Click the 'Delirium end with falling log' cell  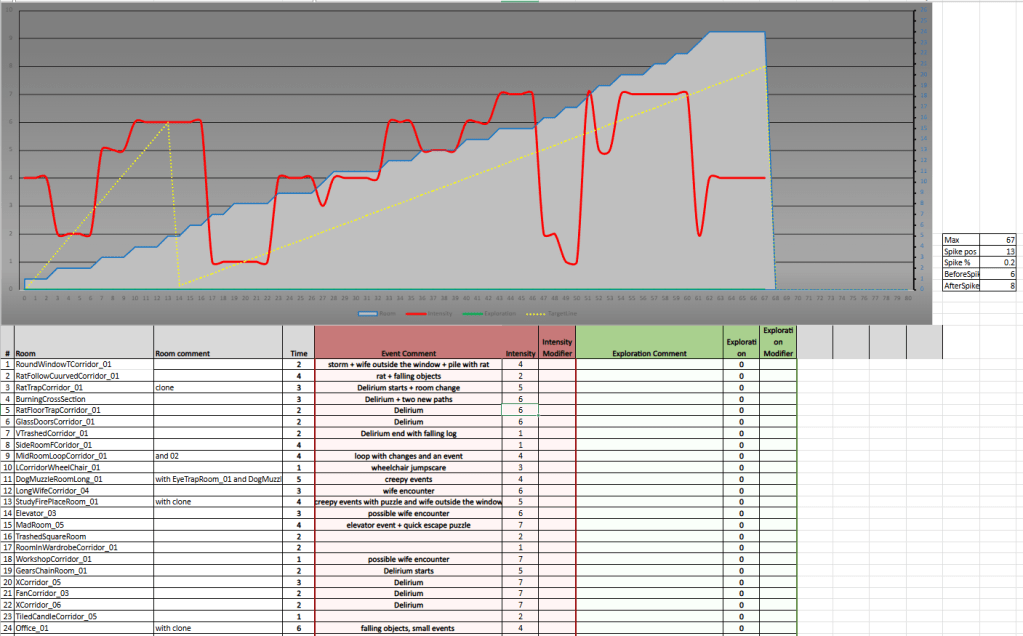tap(407, 433)
